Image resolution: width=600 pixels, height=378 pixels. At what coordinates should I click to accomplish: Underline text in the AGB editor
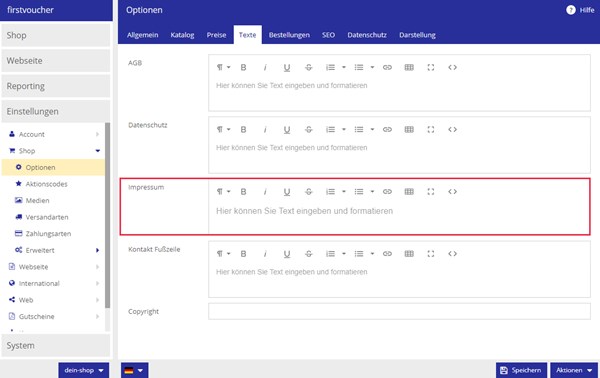287,68
